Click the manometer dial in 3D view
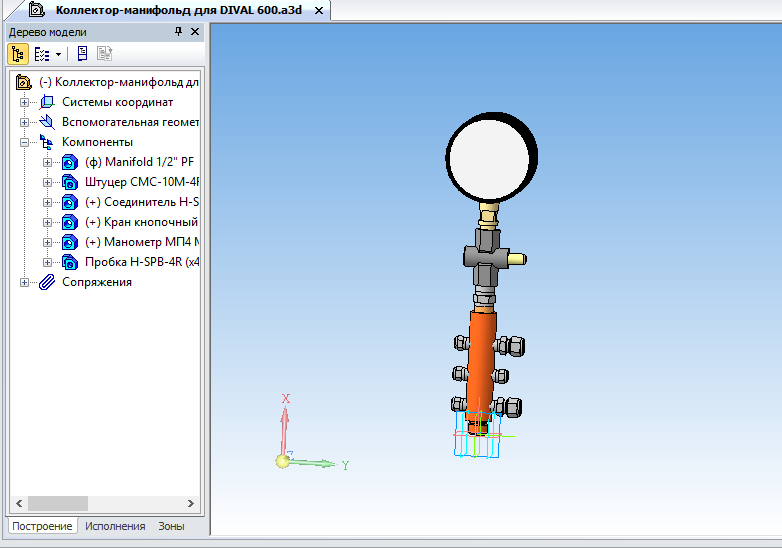The width and height of the screenshot is (782, 548). (x=491, y=158)
